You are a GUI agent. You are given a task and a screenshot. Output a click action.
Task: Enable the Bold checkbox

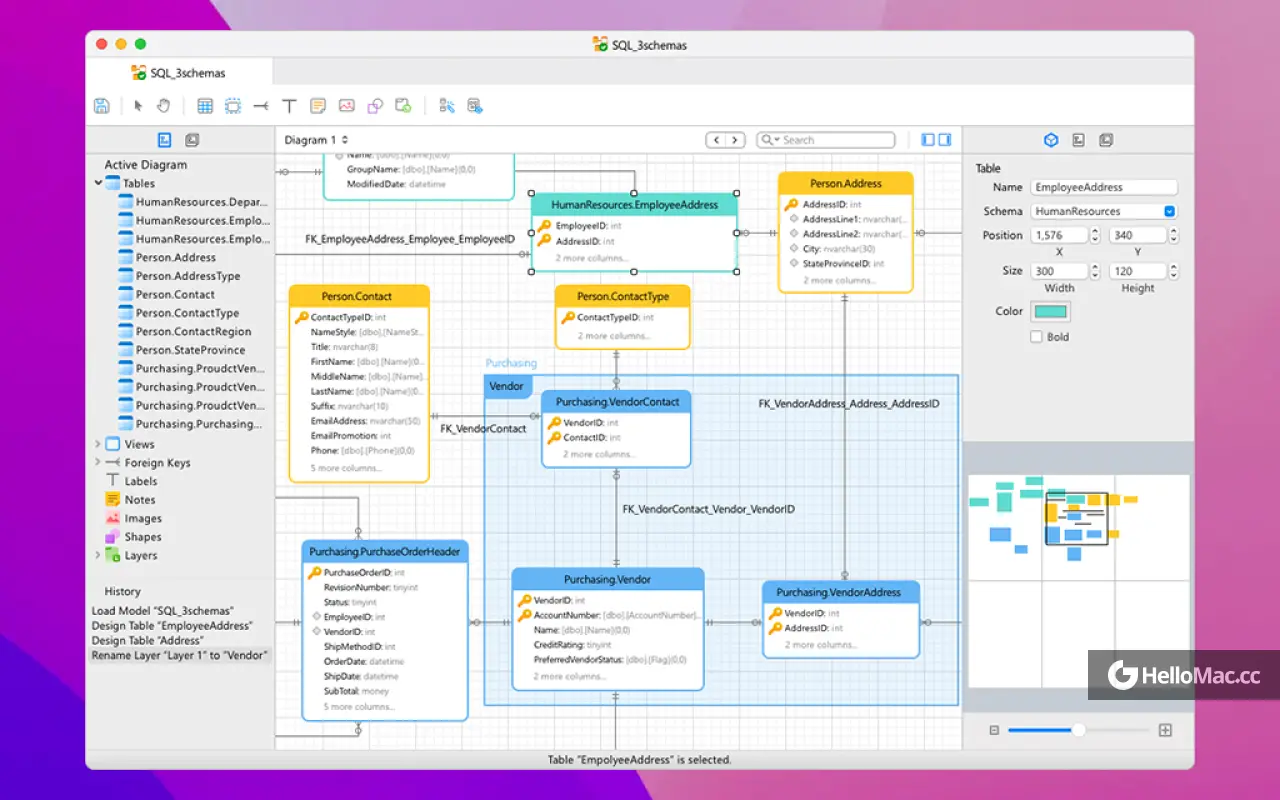click(1036, 337)
